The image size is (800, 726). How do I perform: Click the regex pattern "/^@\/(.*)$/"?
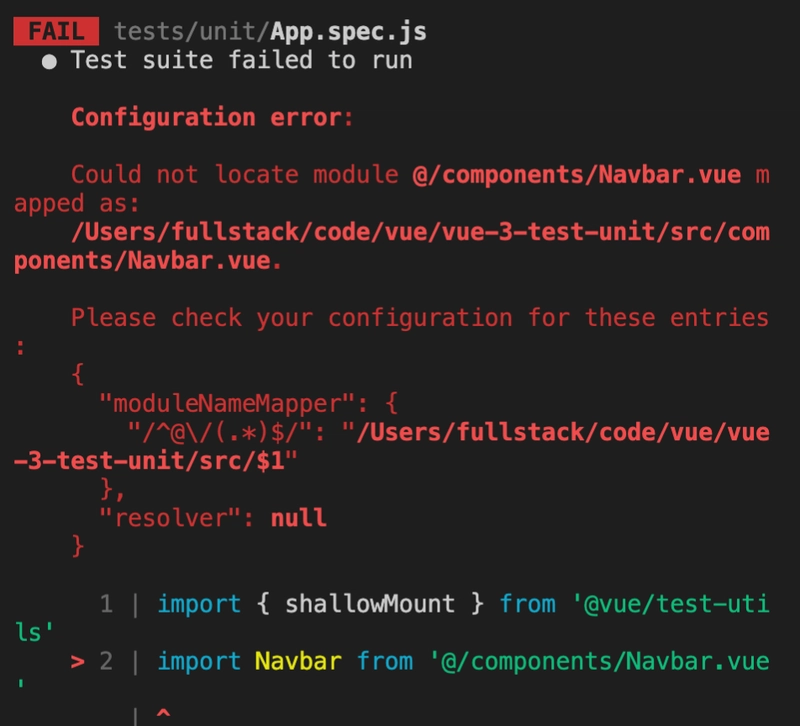[219, 433]
